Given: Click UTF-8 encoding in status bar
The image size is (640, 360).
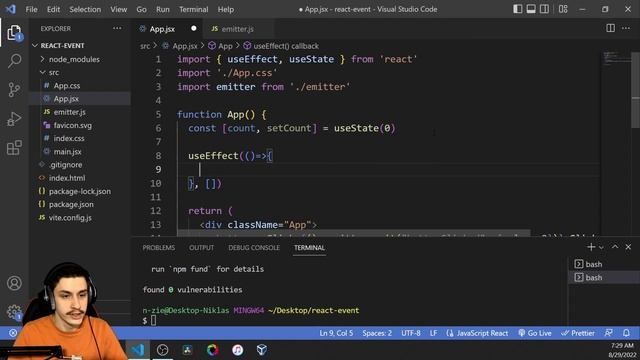Looking at the screenshot, I should pyautogui.click(x=411, y=333).
